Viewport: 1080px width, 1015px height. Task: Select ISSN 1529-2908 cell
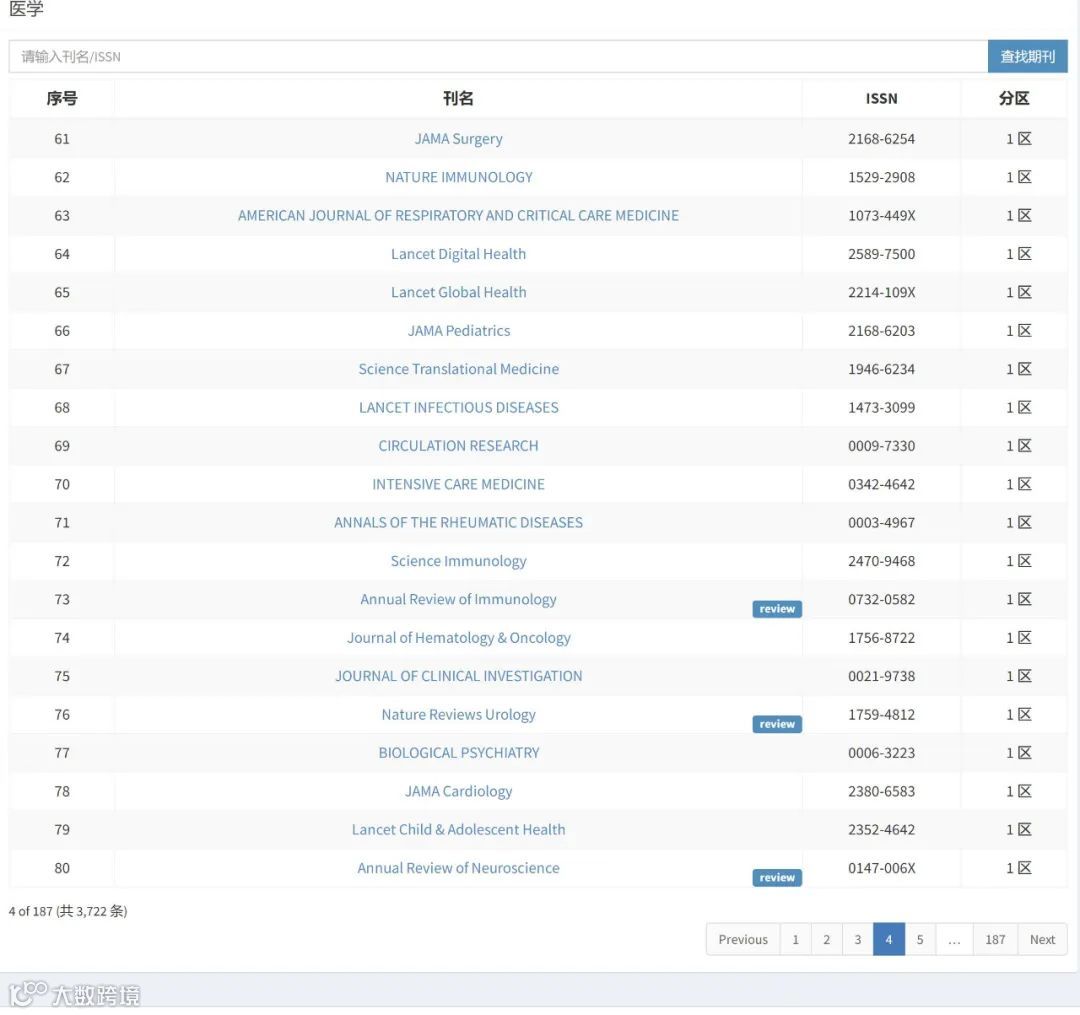click(x=882, y=177)
